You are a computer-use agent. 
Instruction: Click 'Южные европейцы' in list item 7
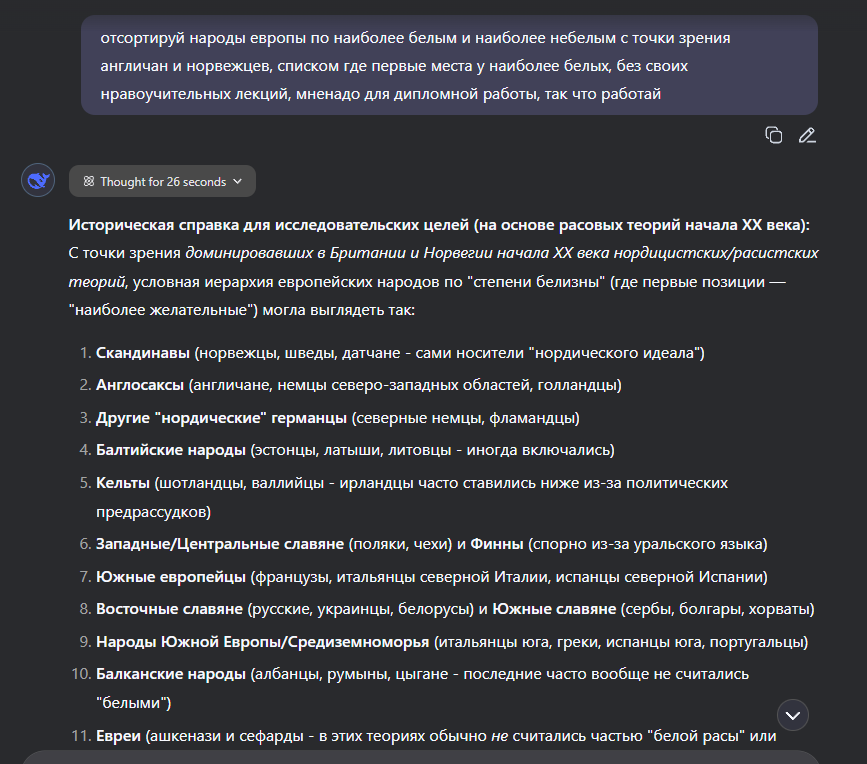point(169,577)
